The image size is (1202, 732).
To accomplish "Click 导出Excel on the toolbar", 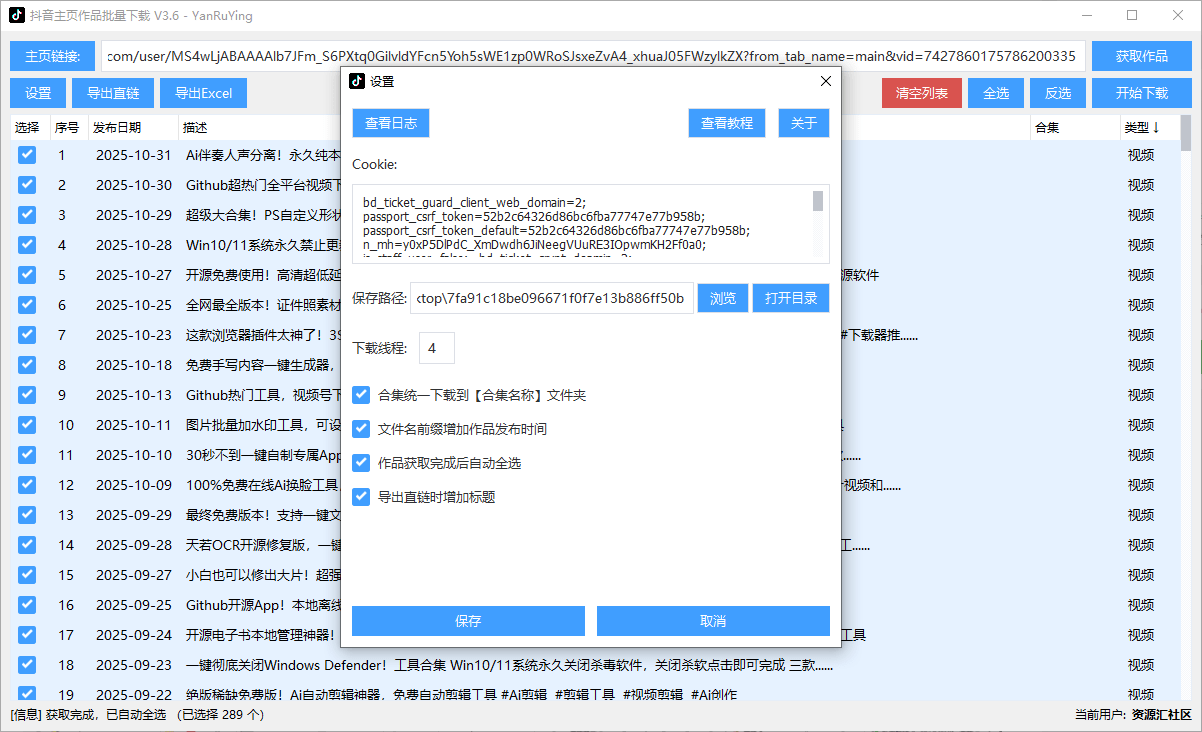I will (203, 92).
